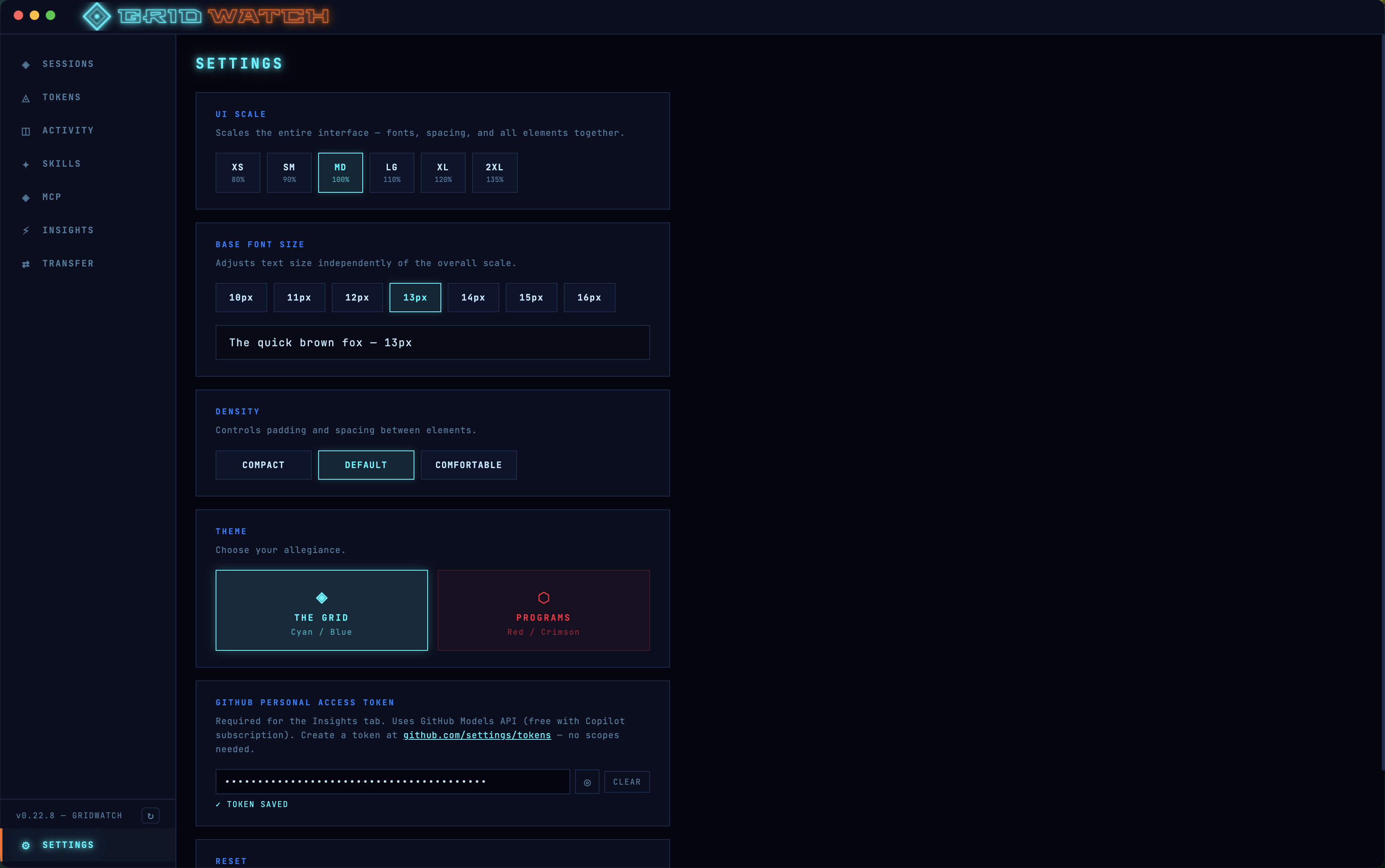Select the LG 110% UI scale
The height and width of the screenshot is (868, 1385).
pos(392,172)
